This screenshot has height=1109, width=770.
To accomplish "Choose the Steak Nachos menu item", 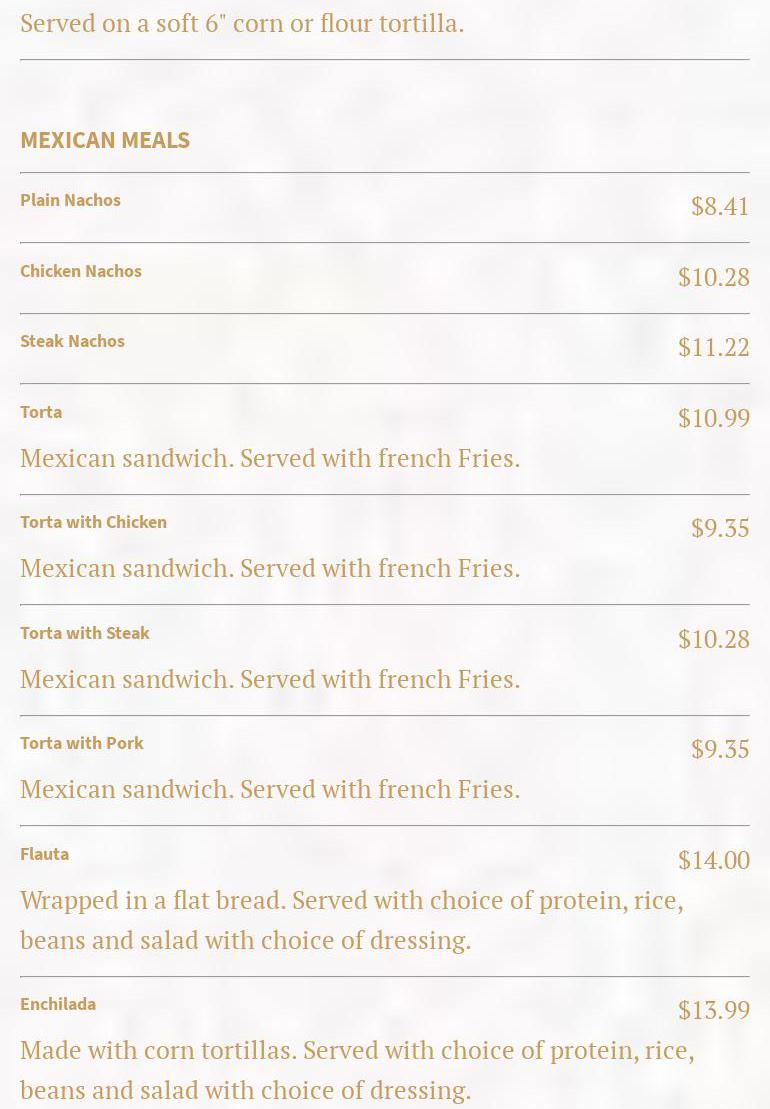I will coord(72,341).
